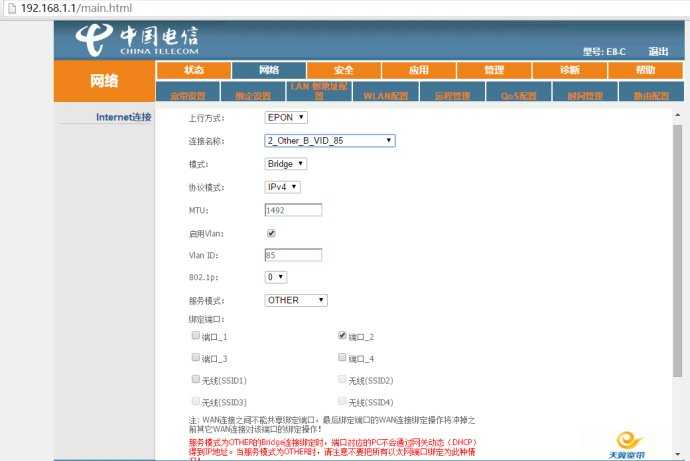Open the sub-tab right of WLAN配置
Image resolution: width=690 pixels, height=461 pixels.
(452, 91)
